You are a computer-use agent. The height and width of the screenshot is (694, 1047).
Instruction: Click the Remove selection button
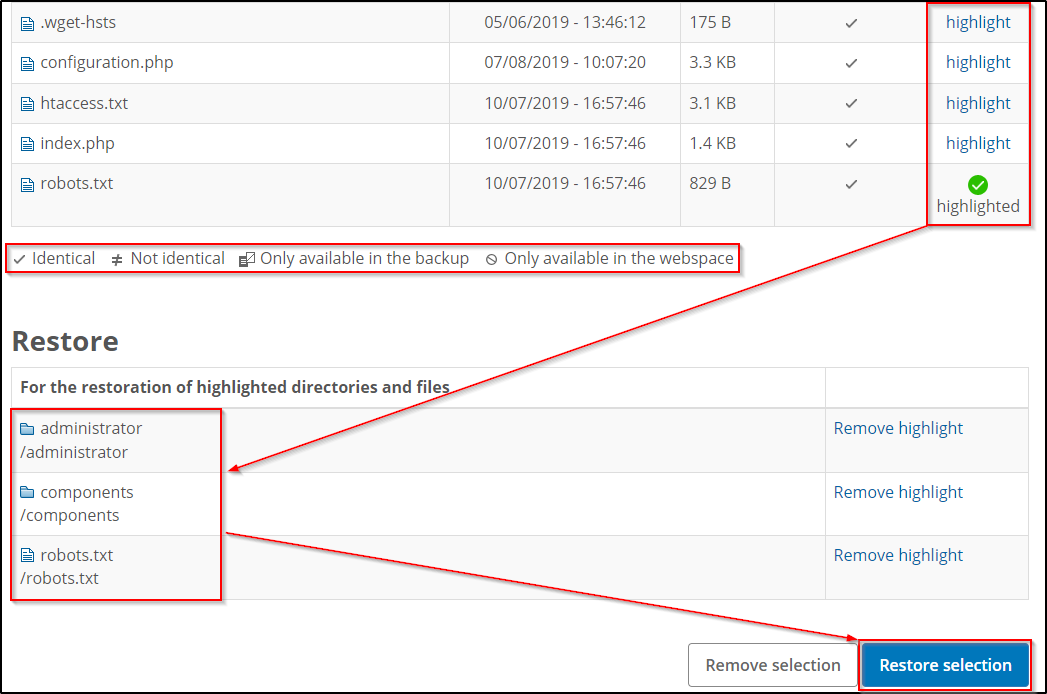[x=773, y=664]
